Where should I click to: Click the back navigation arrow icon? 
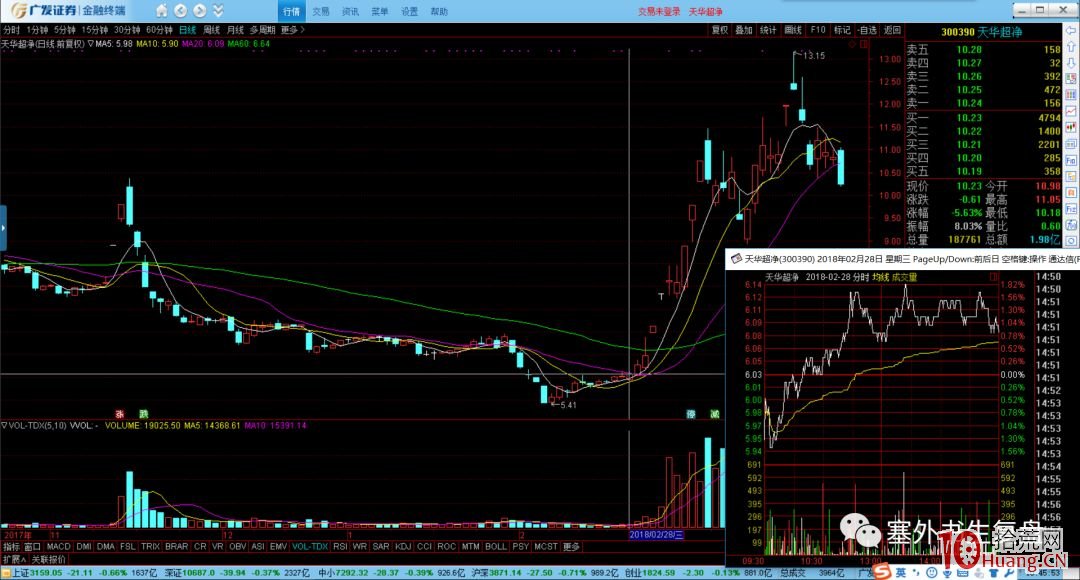click(x=180, y=10)
